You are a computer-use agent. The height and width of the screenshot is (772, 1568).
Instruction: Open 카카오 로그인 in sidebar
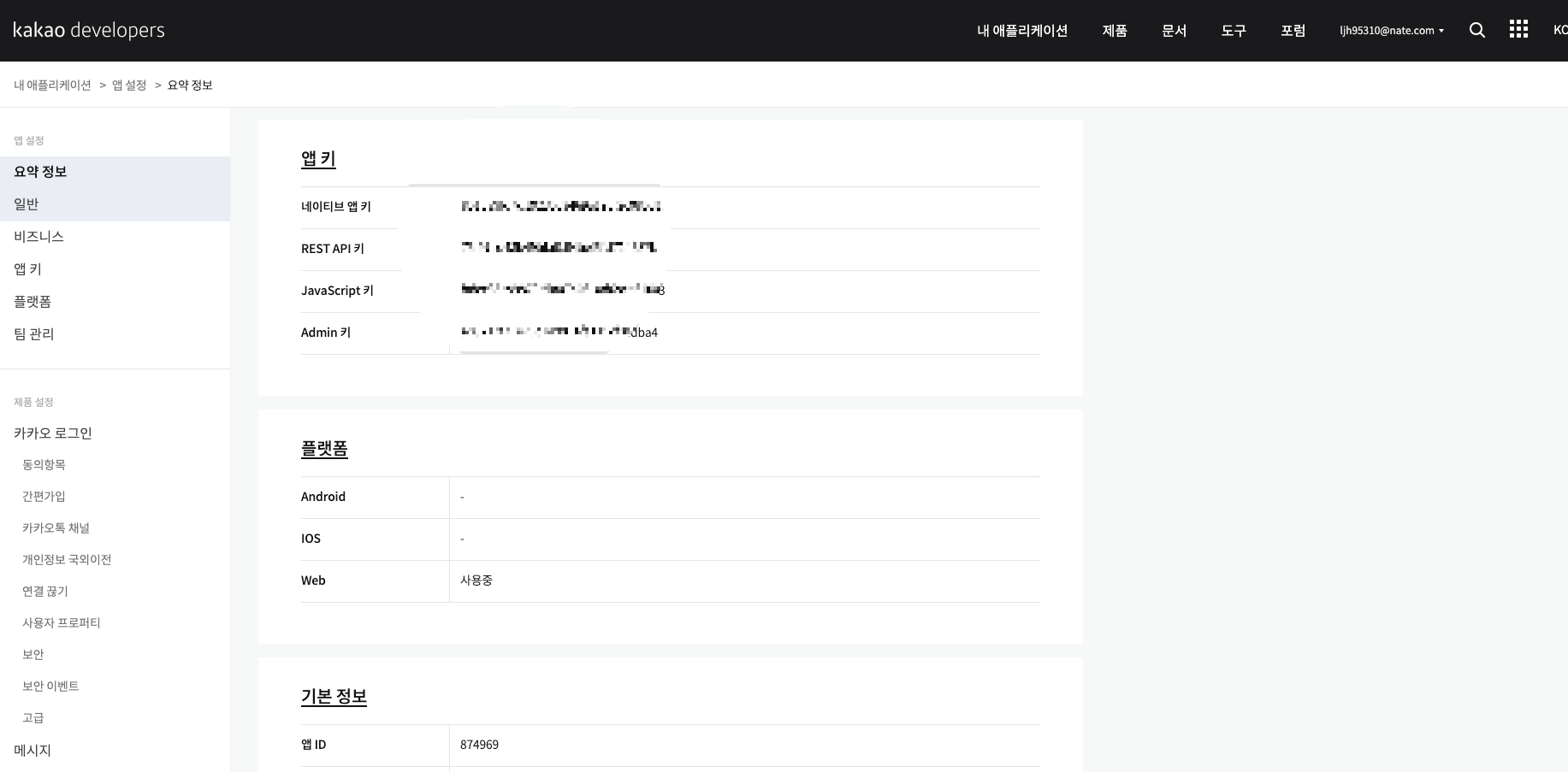tap(52, 433)
